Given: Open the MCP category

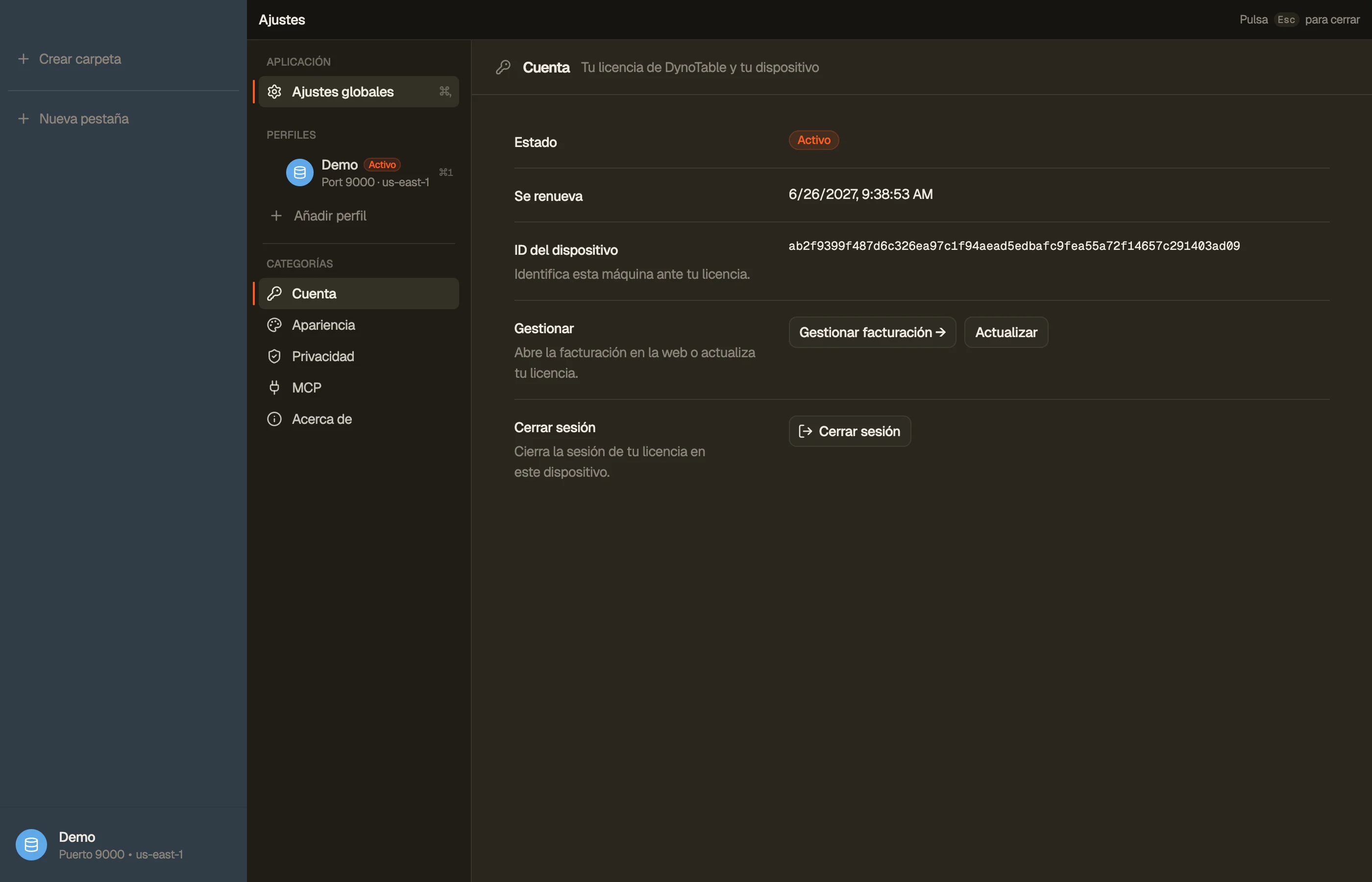Looking at the screenshot, I should (x=359, y=388).
